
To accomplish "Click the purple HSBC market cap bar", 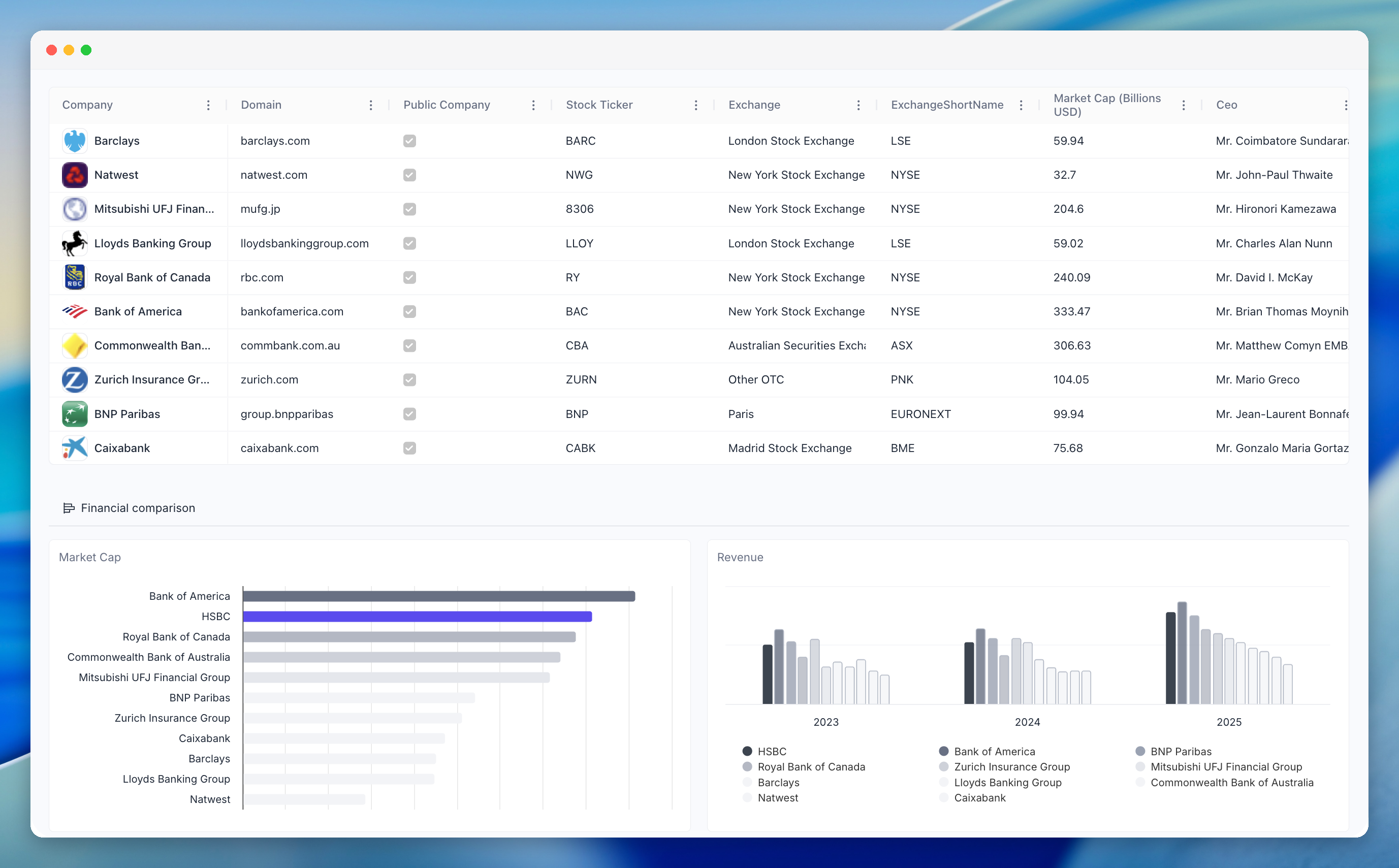I will pos(418,617).
